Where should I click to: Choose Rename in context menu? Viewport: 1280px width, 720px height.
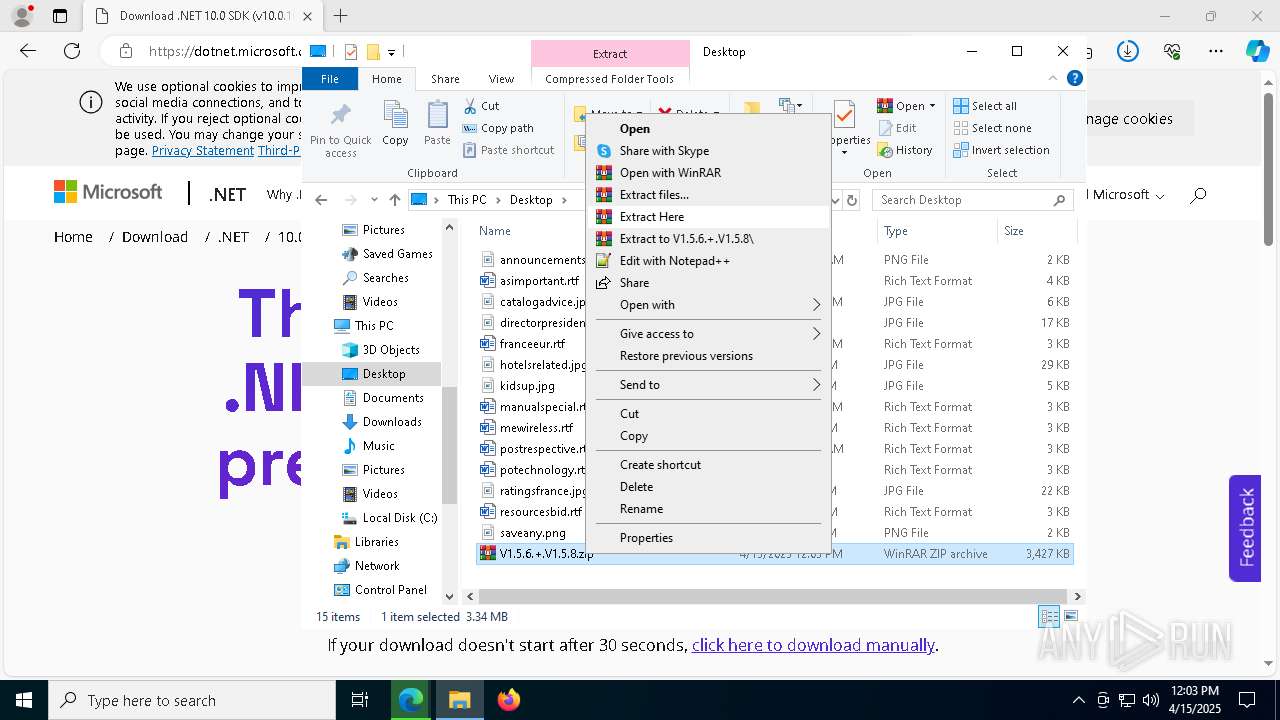click(708, 509)
